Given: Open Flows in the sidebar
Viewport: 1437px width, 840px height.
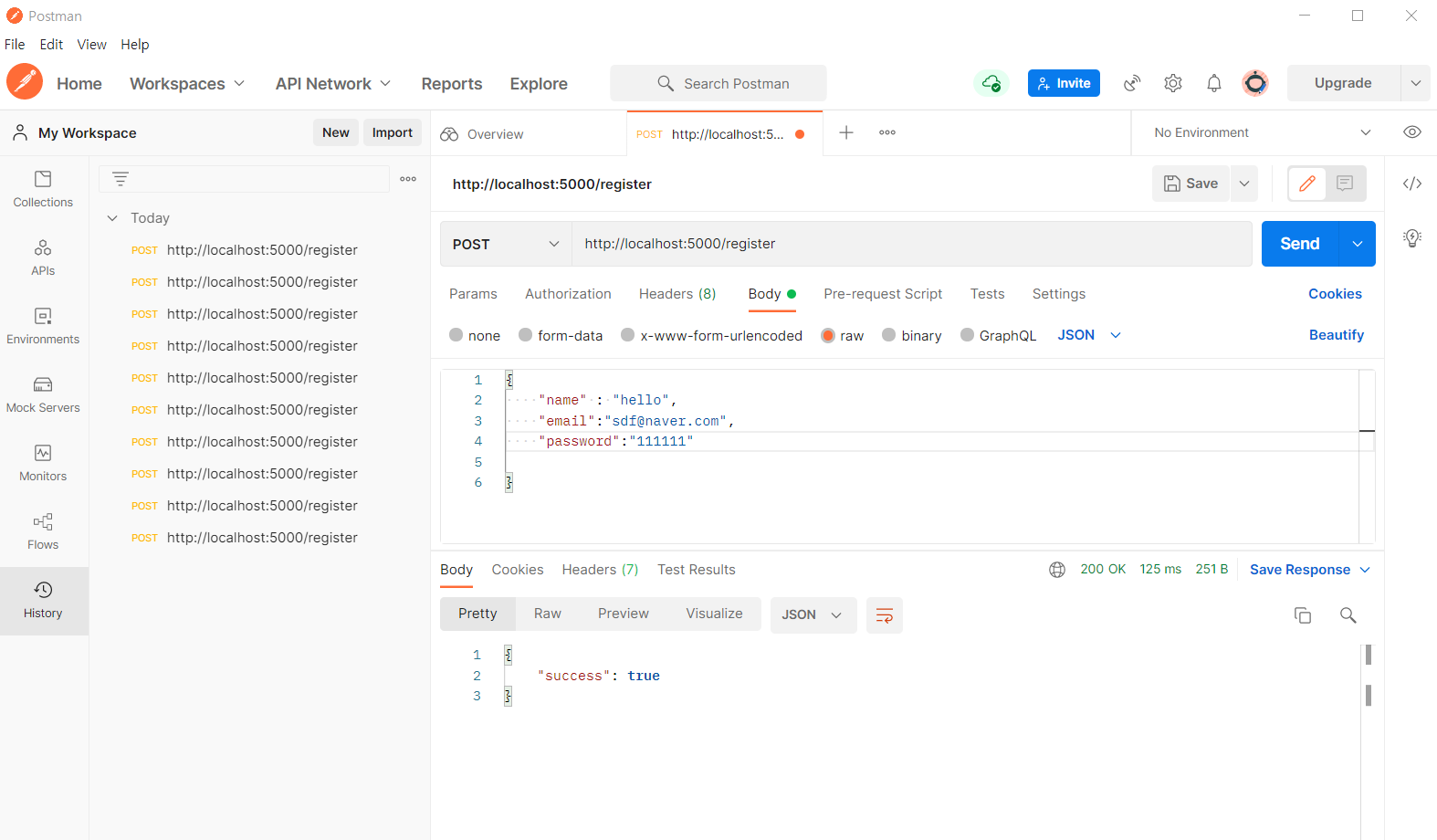Looking at the screenshot, I should 43,531.
